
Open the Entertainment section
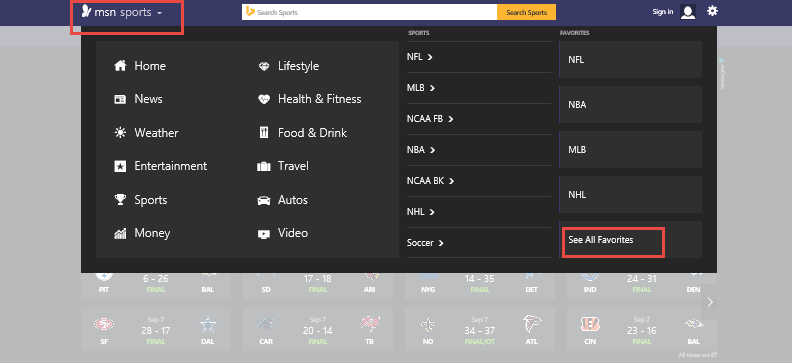(171, 166)
